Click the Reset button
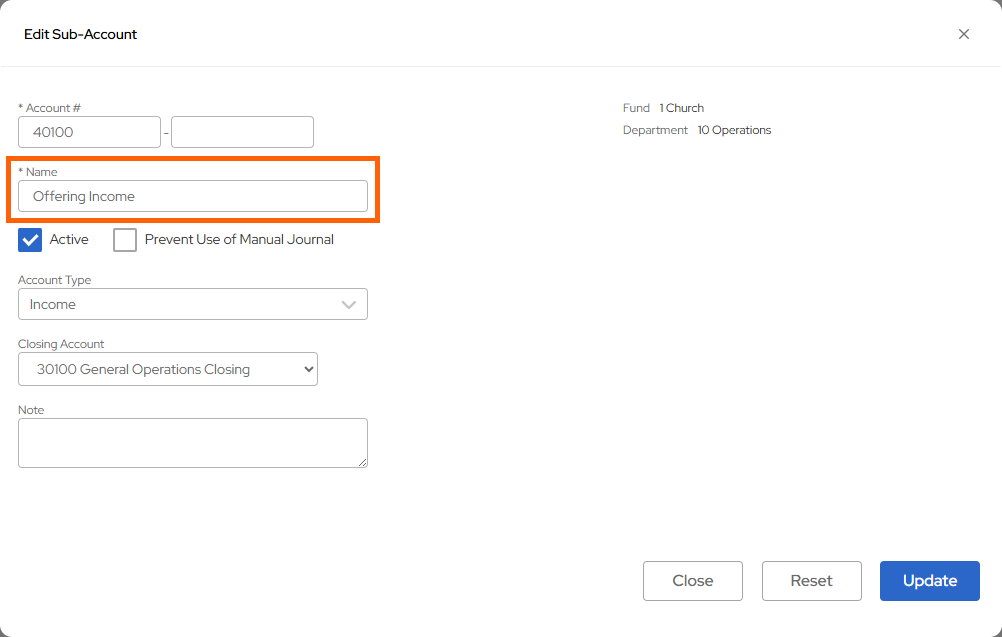This screenshot has height=637, width=1002. (x=811, y=580)
